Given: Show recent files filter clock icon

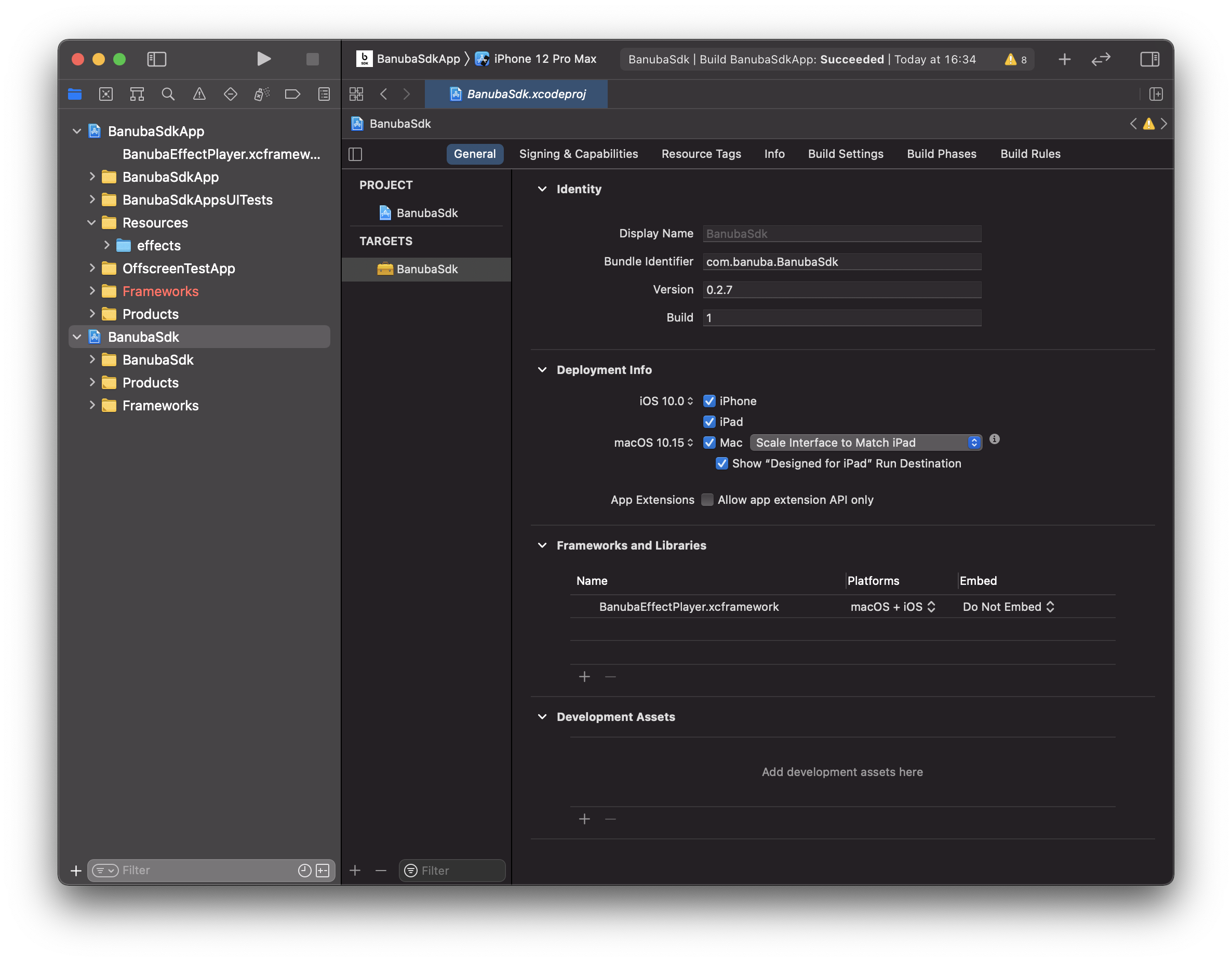Looking at the screenshot, I should click(304, 871).
